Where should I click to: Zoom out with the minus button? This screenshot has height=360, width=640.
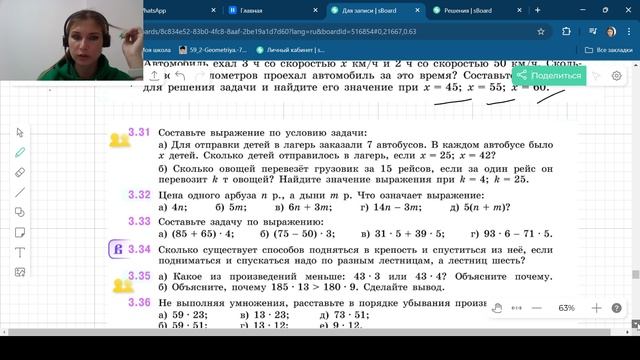click(537, 308)
